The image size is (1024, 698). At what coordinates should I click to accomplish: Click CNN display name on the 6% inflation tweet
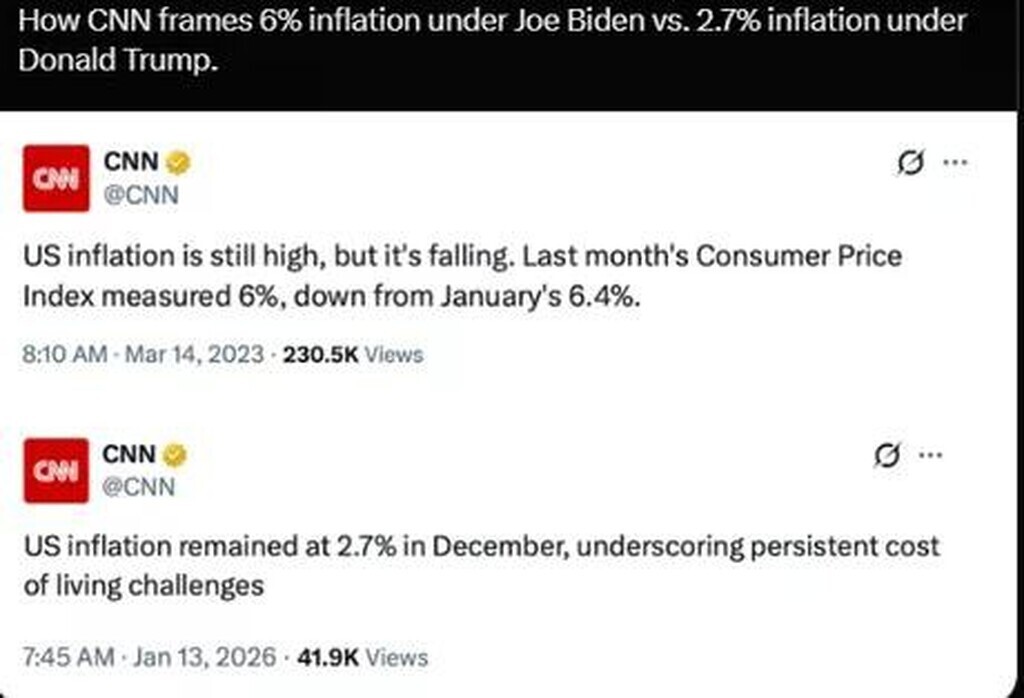(x=130, y=161)
